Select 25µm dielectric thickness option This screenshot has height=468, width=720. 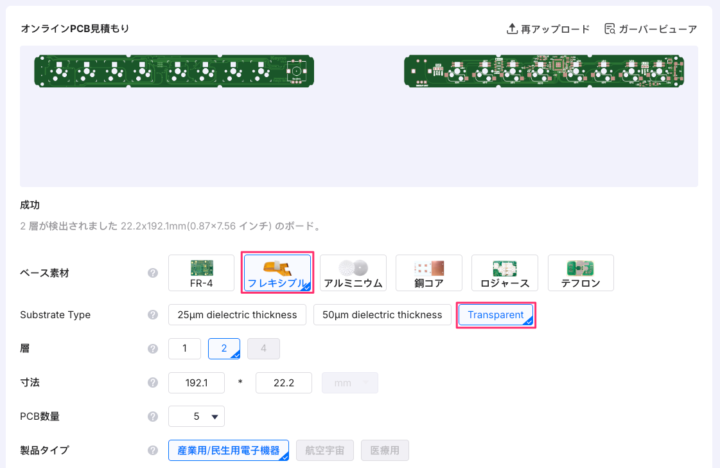click(x=237, y=315)
